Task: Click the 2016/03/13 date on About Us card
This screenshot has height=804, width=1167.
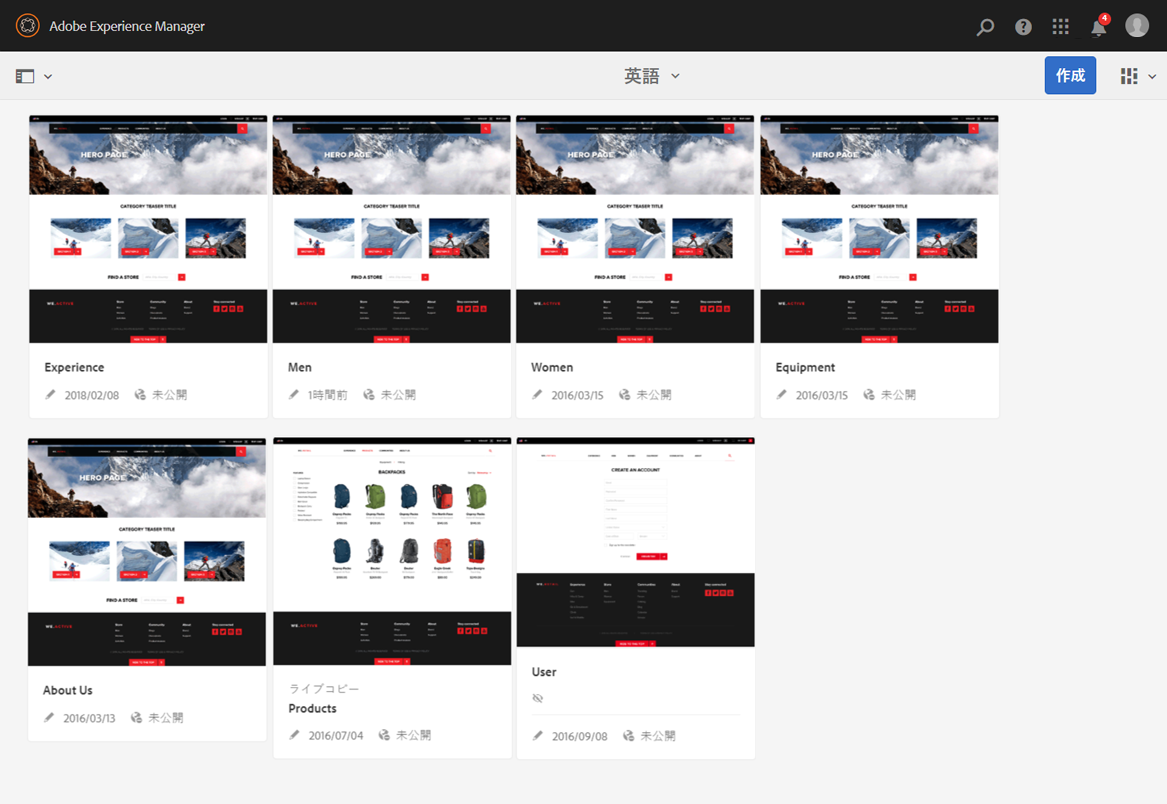Action: pos(89,718)
